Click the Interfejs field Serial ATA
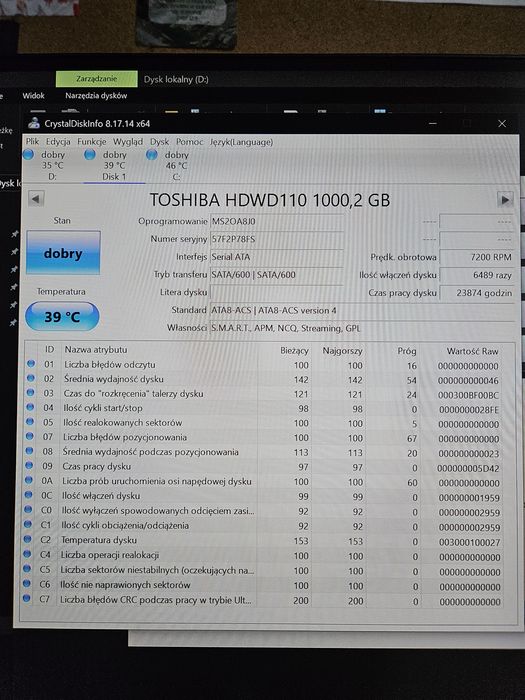 277,257
